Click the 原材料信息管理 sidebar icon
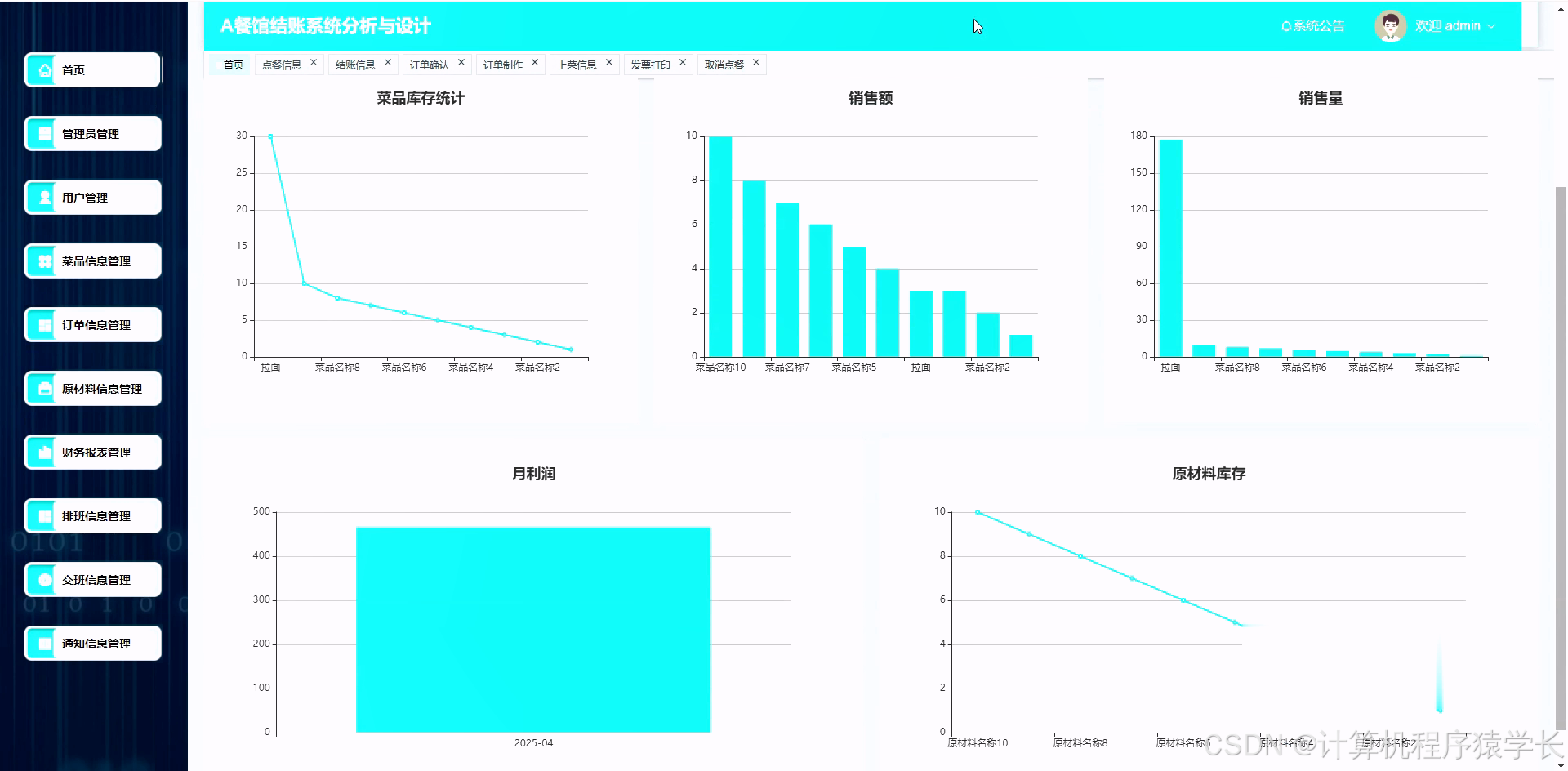Image resolution: width=1568 pixels, height=771 pixels. [45, 389]
